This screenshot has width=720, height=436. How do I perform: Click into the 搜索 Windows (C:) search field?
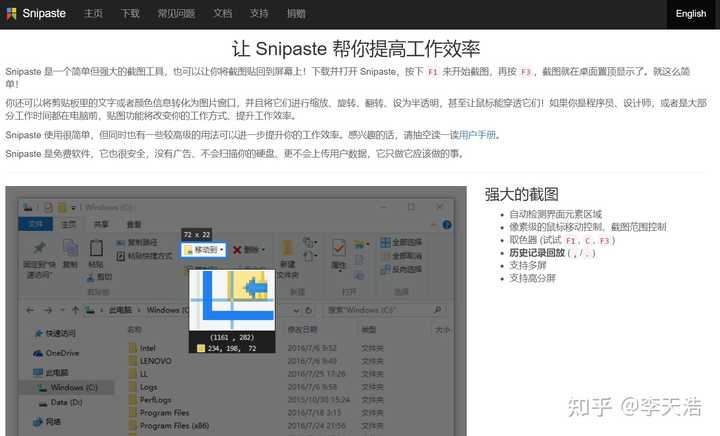pos(385,310)
